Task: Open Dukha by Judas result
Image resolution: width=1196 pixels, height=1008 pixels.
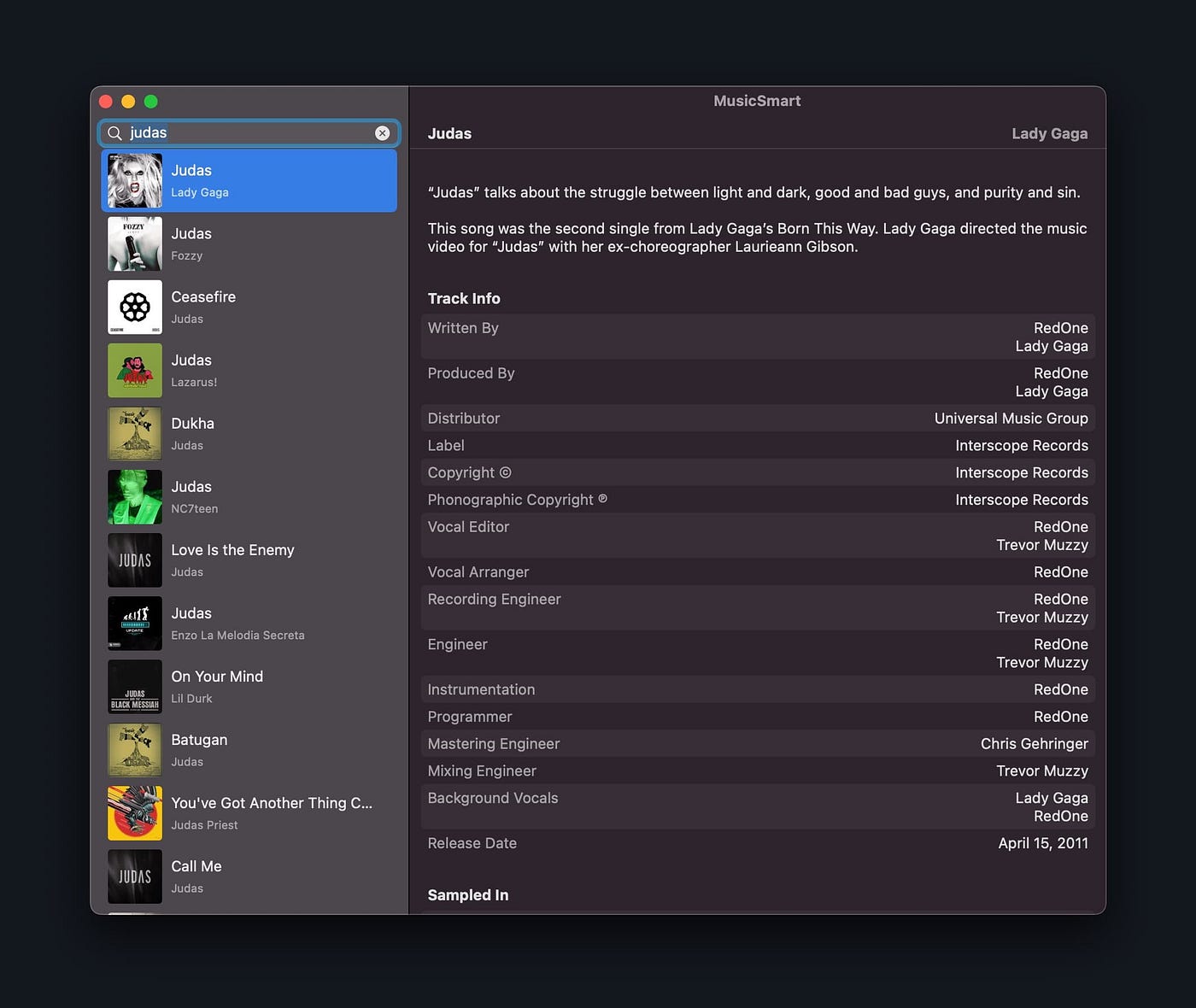Action: point(249,434)
